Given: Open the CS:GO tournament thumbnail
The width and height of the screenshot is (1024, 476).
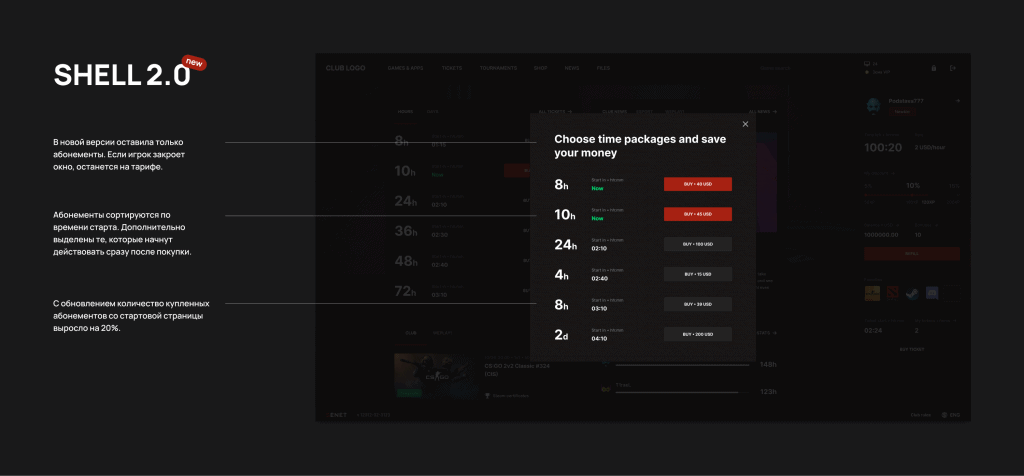Looking at the screenshot, I should [x=435, y=375].
